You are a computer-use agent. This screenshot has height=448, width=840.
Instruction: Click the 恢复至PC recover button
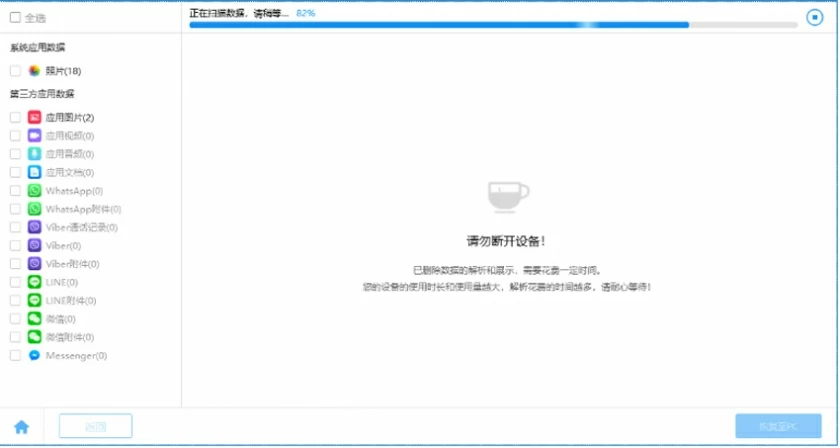[x=778, y=426]
